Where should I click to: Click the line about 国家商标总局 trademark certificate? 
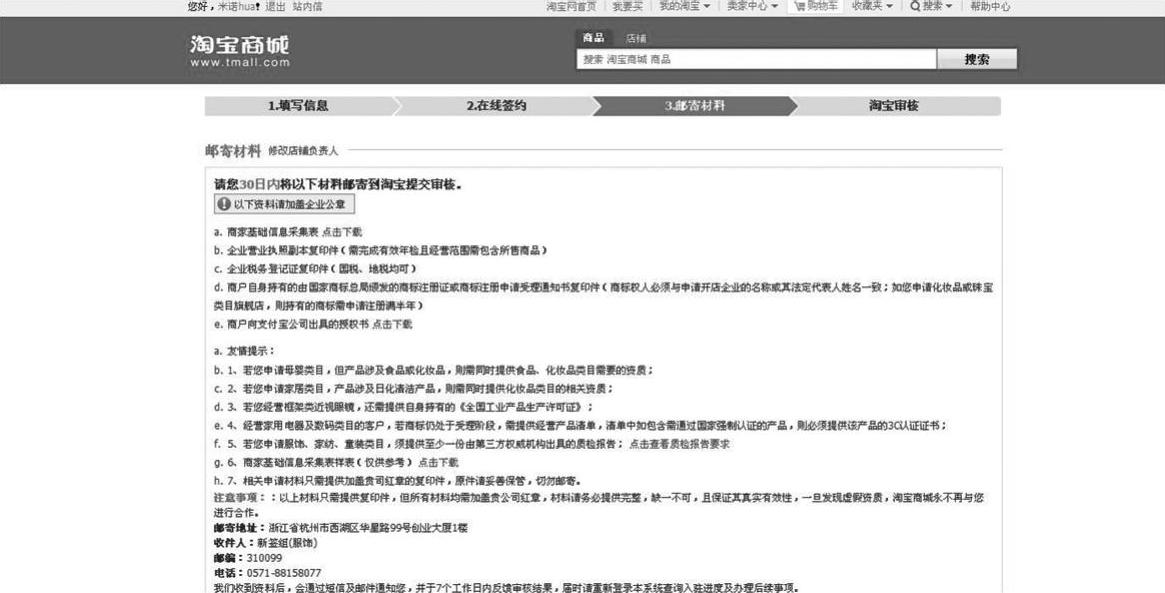point(603,296)
